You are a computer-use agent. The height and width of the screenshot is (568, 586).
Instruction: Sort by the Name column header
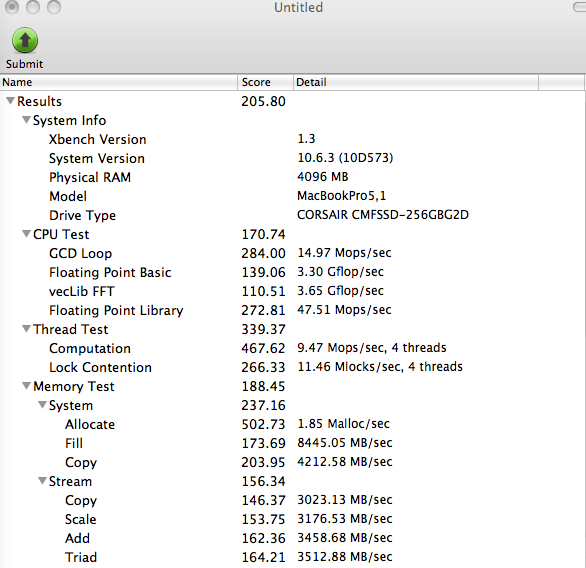pos(118,82)
